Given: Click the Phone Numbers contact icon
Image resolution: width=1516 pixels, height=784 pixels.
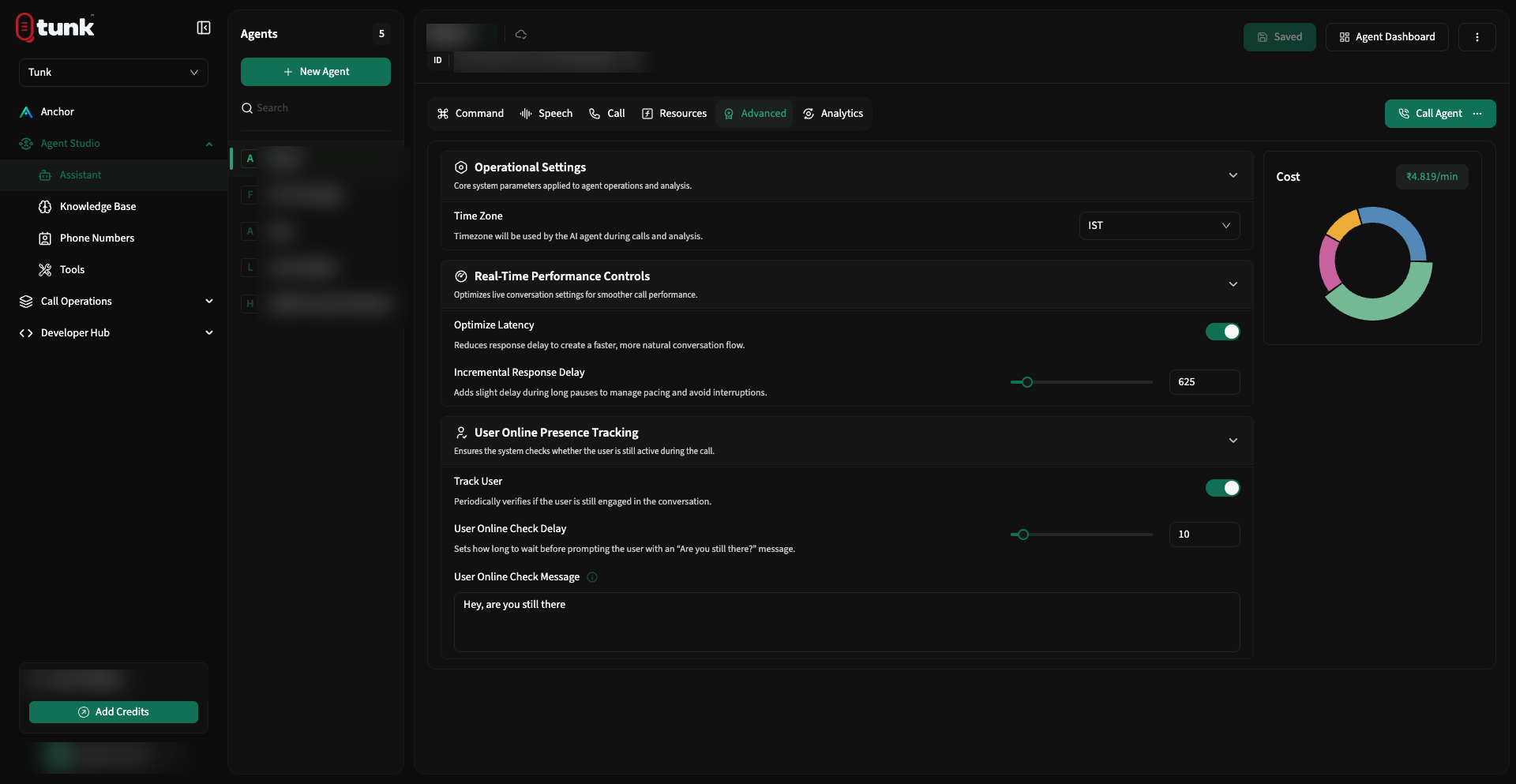Looking at the screenshot, I should point(45,238).
